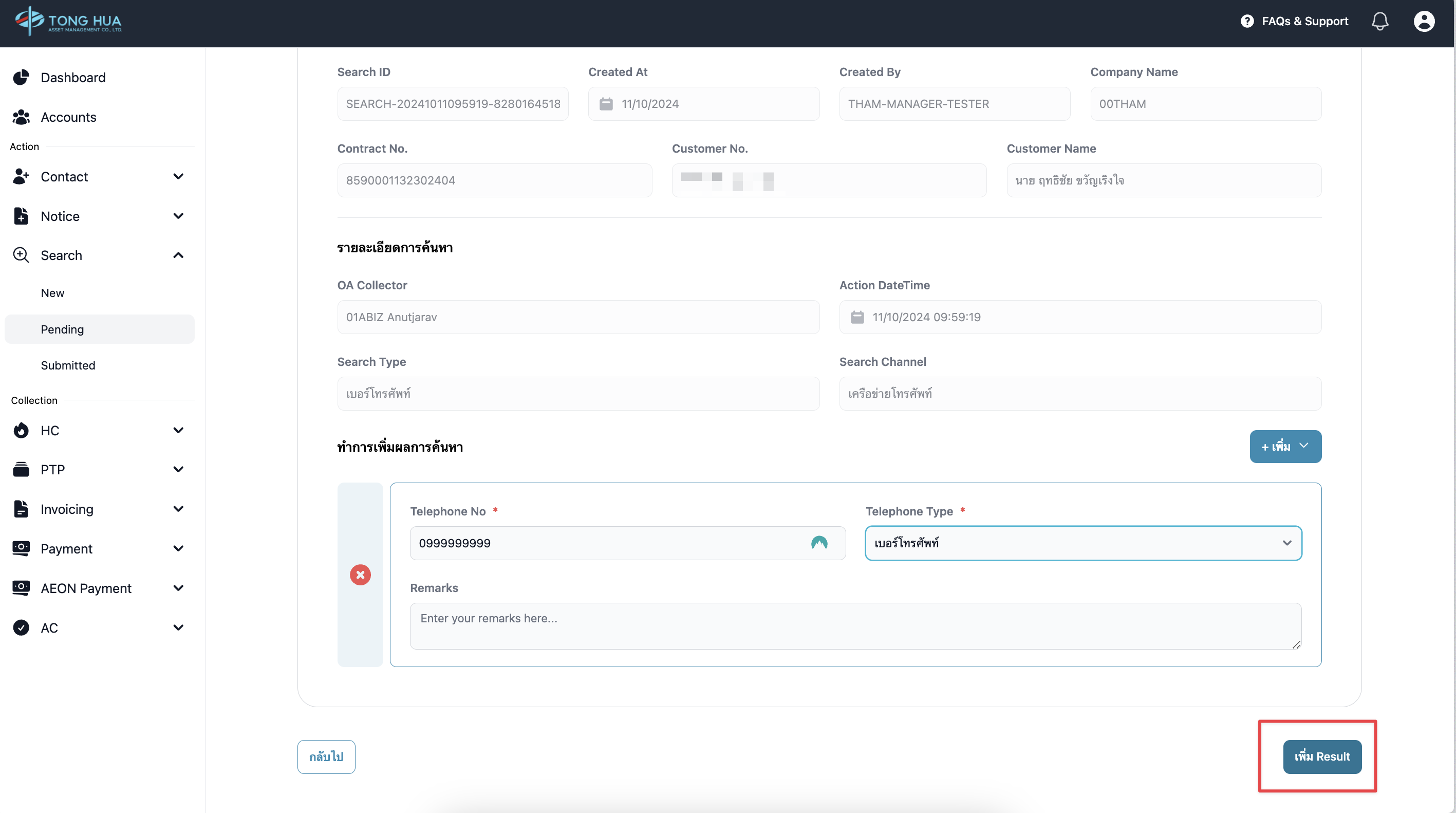Viewport: 1456px width, 813px height.
Task: Expand the HC collection menu
Action: [x=99, y=430]
